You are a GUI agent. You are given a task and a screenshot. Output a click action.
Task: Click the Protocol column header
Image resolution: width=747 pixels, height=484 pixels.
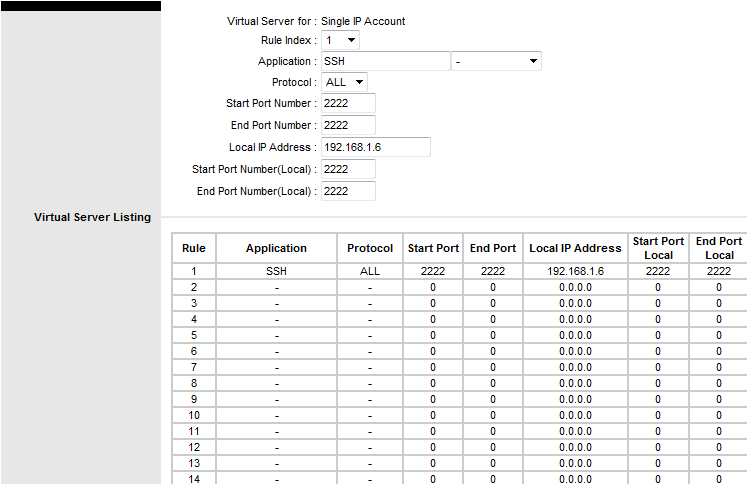click(x=370, y=248)
